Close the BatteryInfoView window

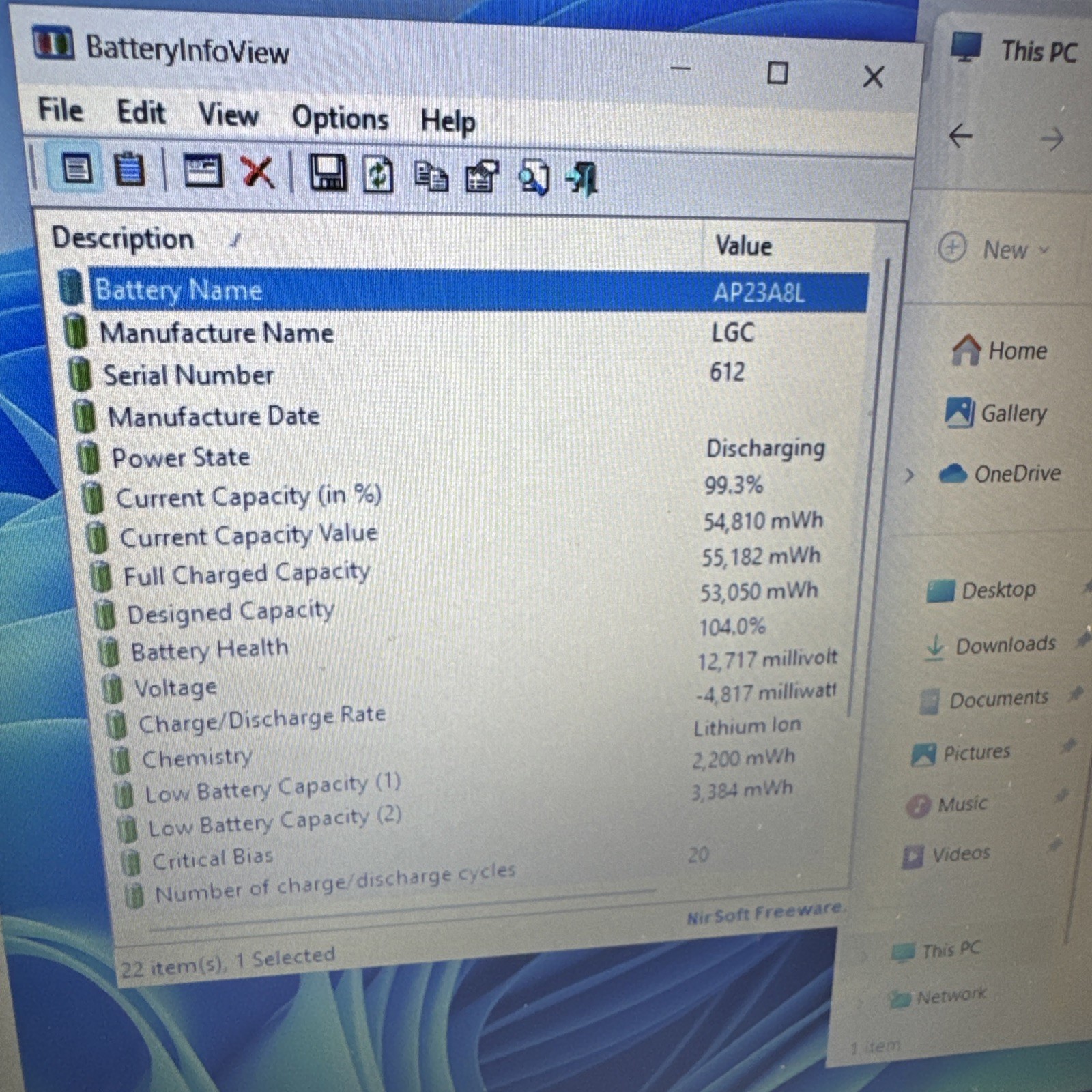(x=874, y=76)
